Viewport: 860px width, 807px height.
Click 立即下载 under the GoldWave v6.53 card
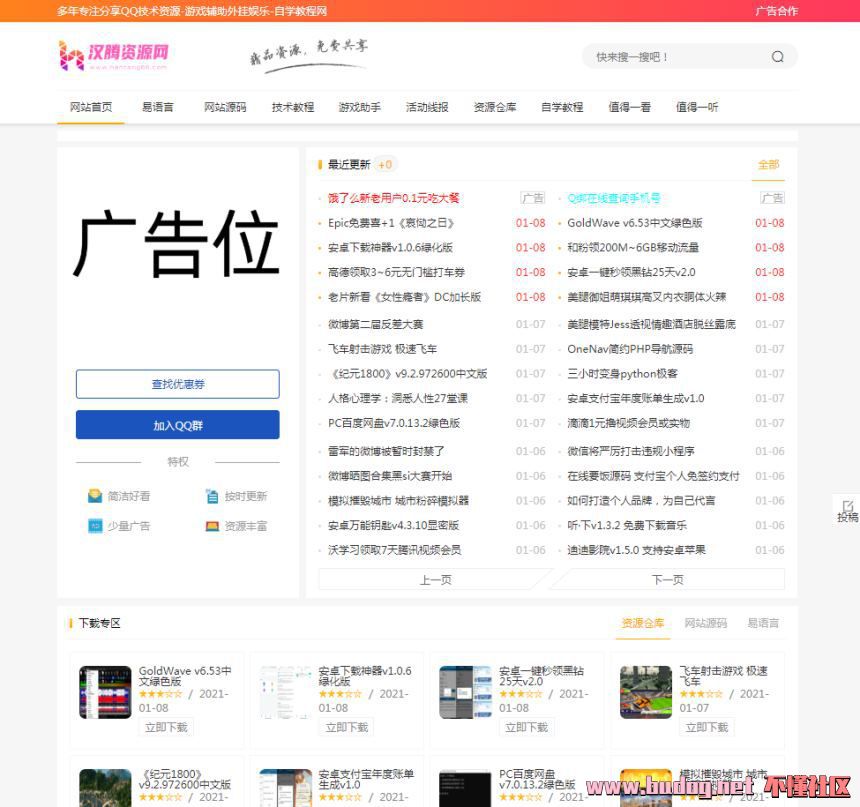pos(166,727)
